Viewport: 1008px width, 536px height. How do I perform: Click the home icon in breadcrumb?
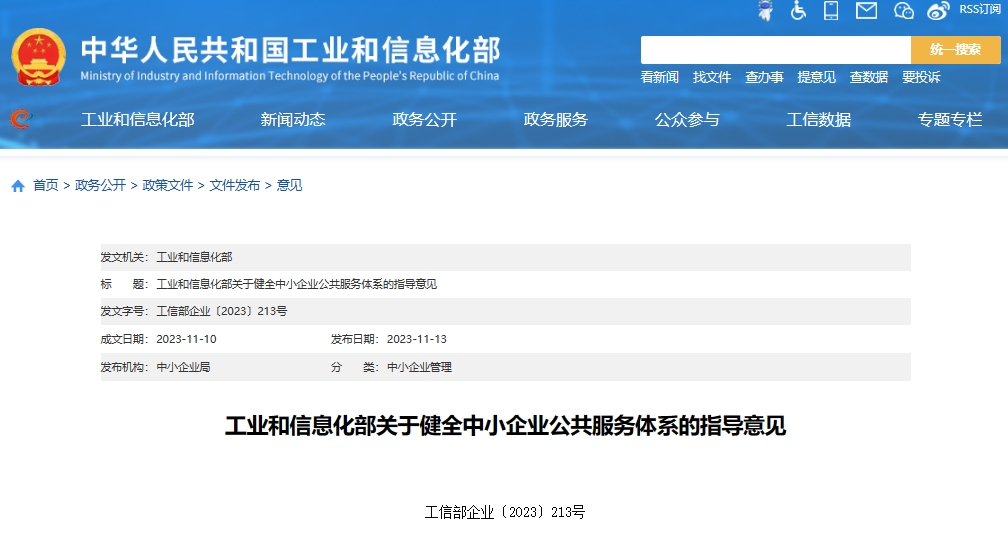click(18, 186)
